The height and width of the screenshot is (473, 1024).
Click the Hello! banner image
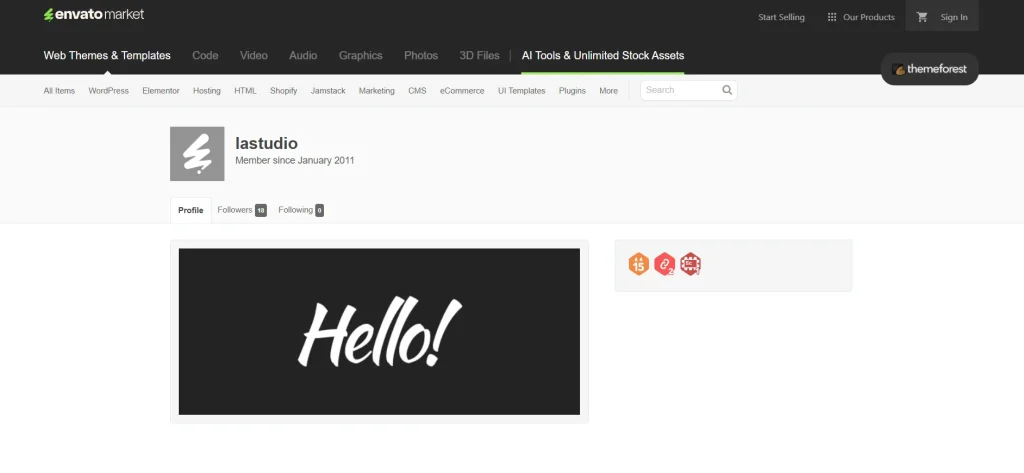(x=379, y=331)
